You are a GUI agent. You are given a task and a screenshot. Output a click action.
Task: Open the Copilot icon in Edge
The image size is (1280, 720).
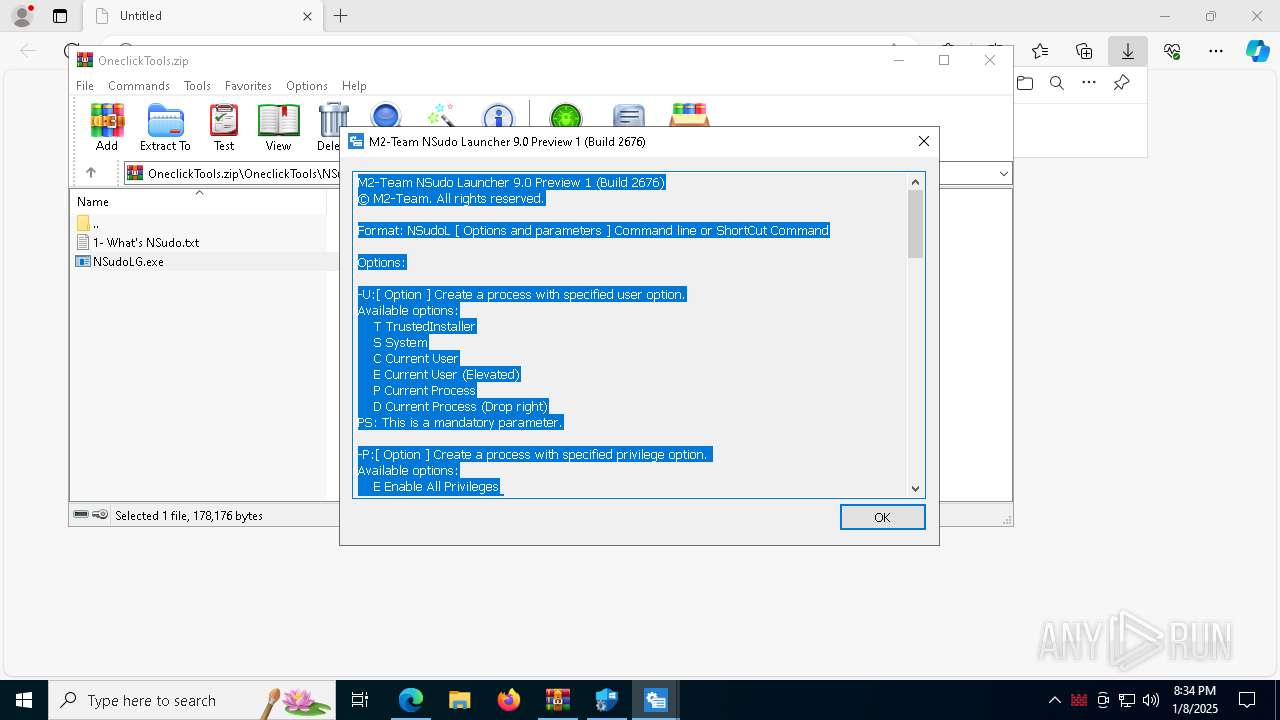pyautogui.click(x=1257, y=51)
